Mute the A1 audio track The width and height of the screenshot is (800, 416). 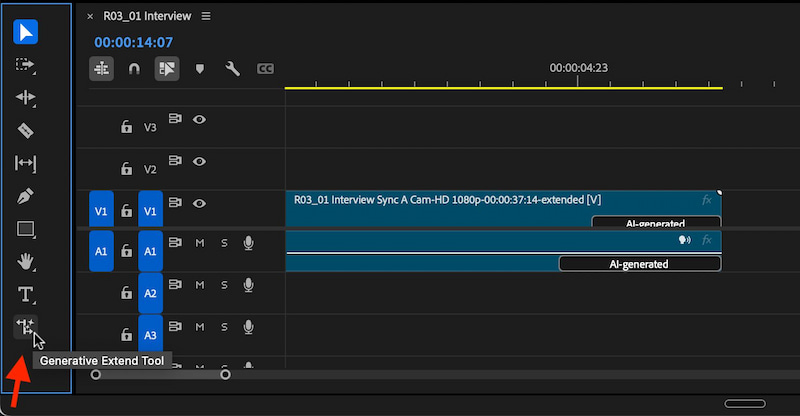[199, 243]
